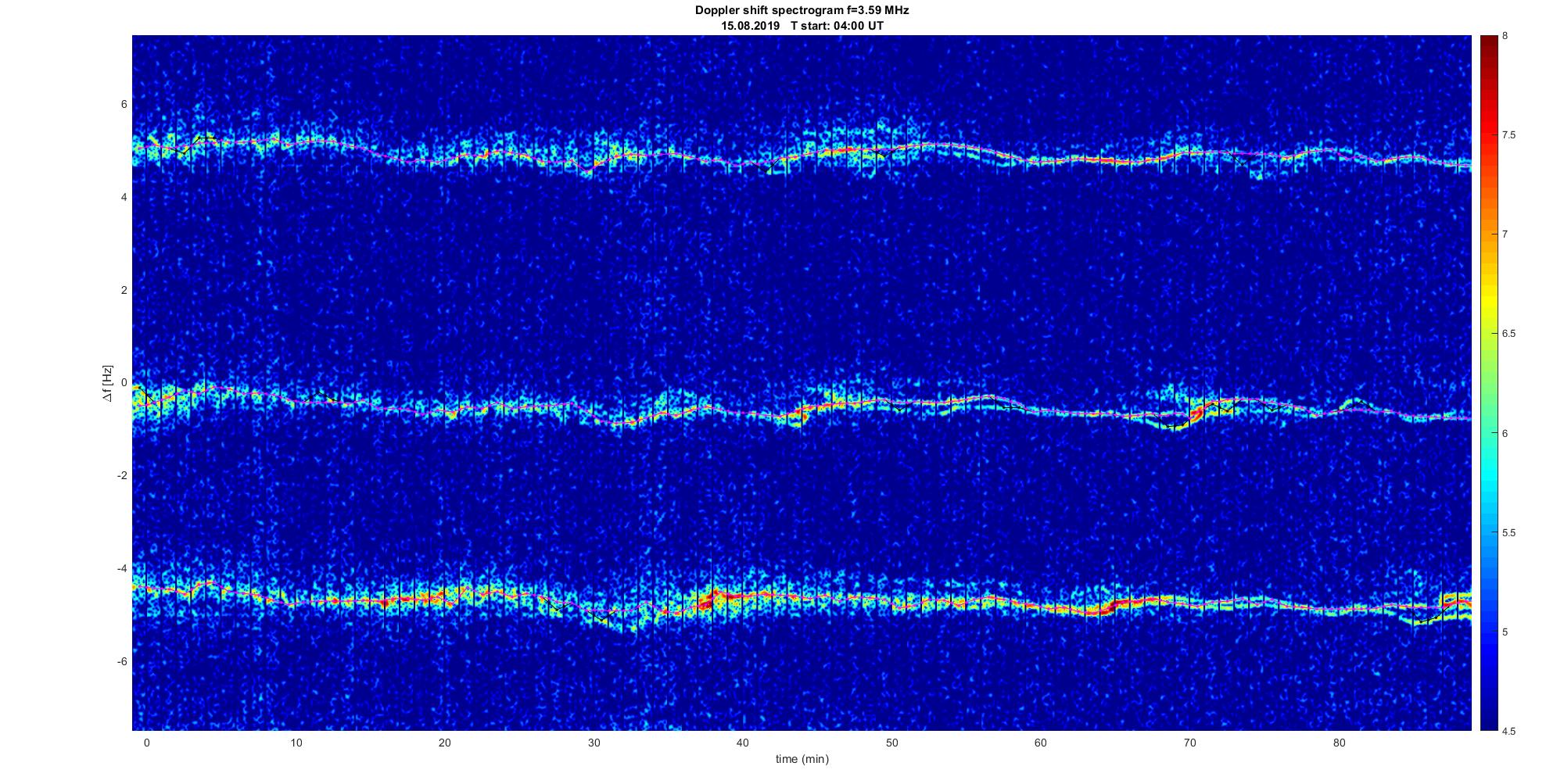Click the x-axis tick label '0'
Image resolution: width=1564 pixels, height=784 pixels.
pyautogui.click(x=146, y=743)
